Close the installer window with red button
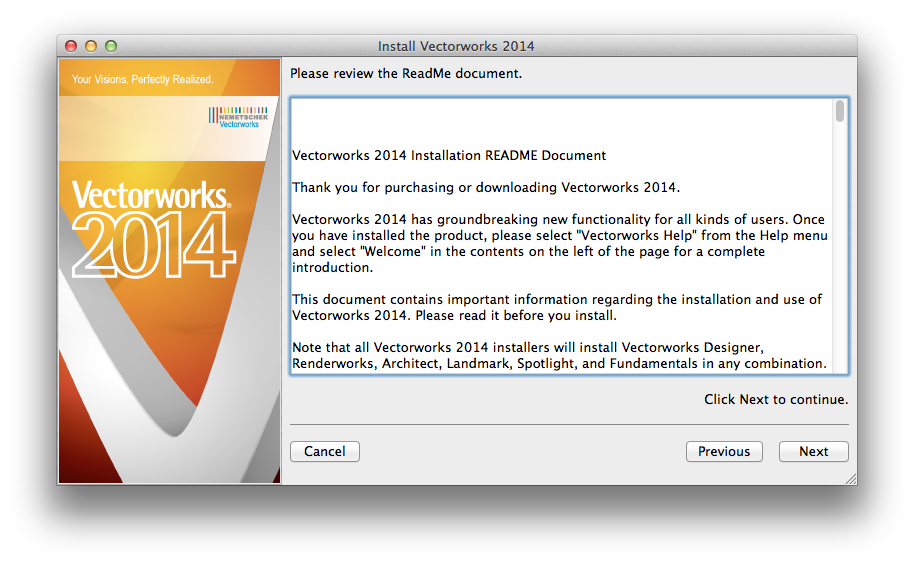This screenshot has width=914, height=564. point(71,46)
